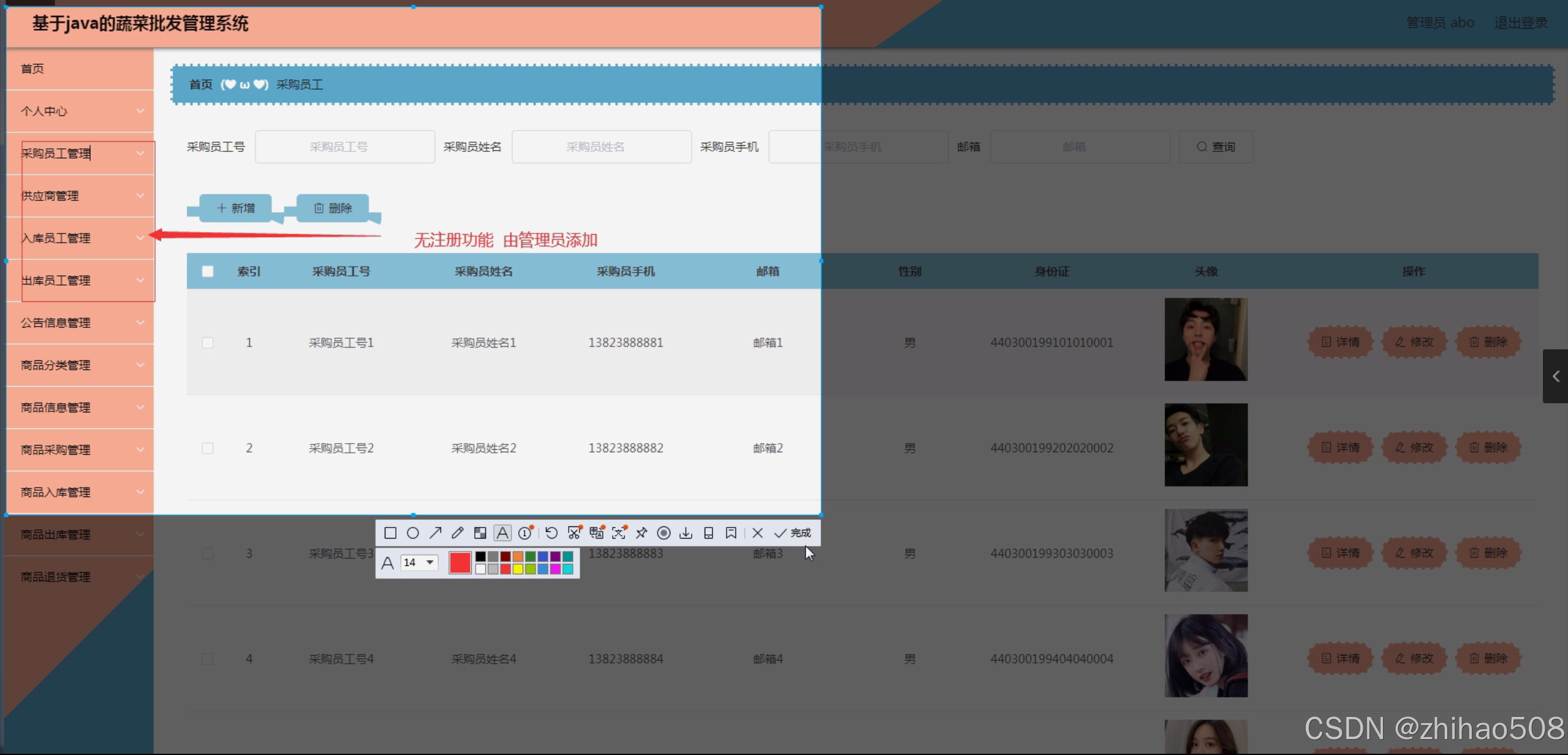This screenshot has height=755, width=1568.
Task: Select the mosaic blur tool
Action: (x=480, y=533)
